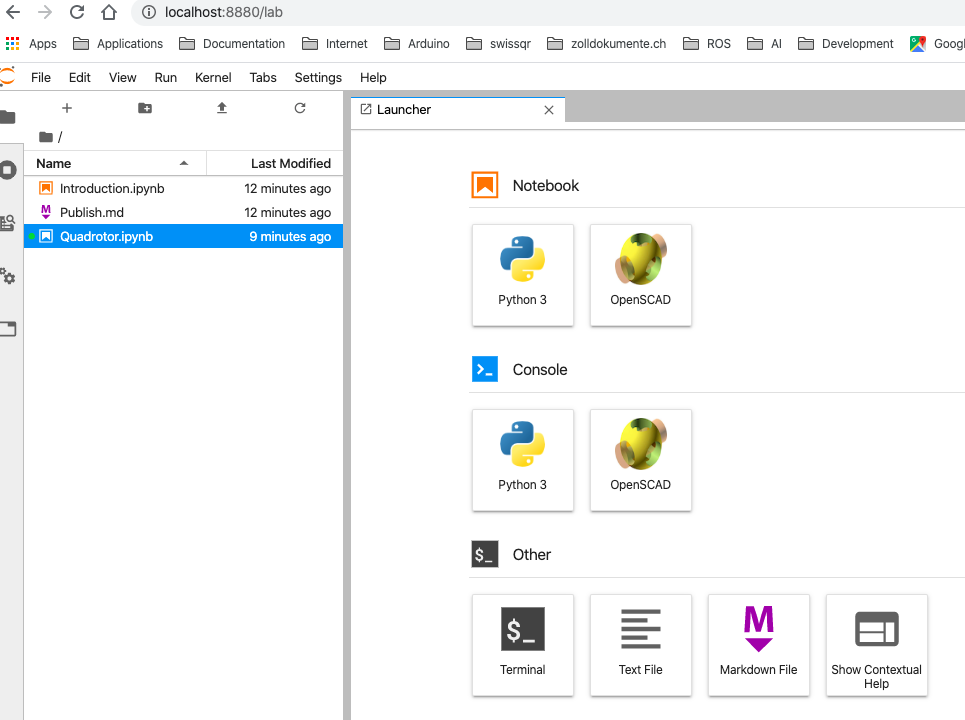
Task: Open a new Terminal
Action: (522, 644)
